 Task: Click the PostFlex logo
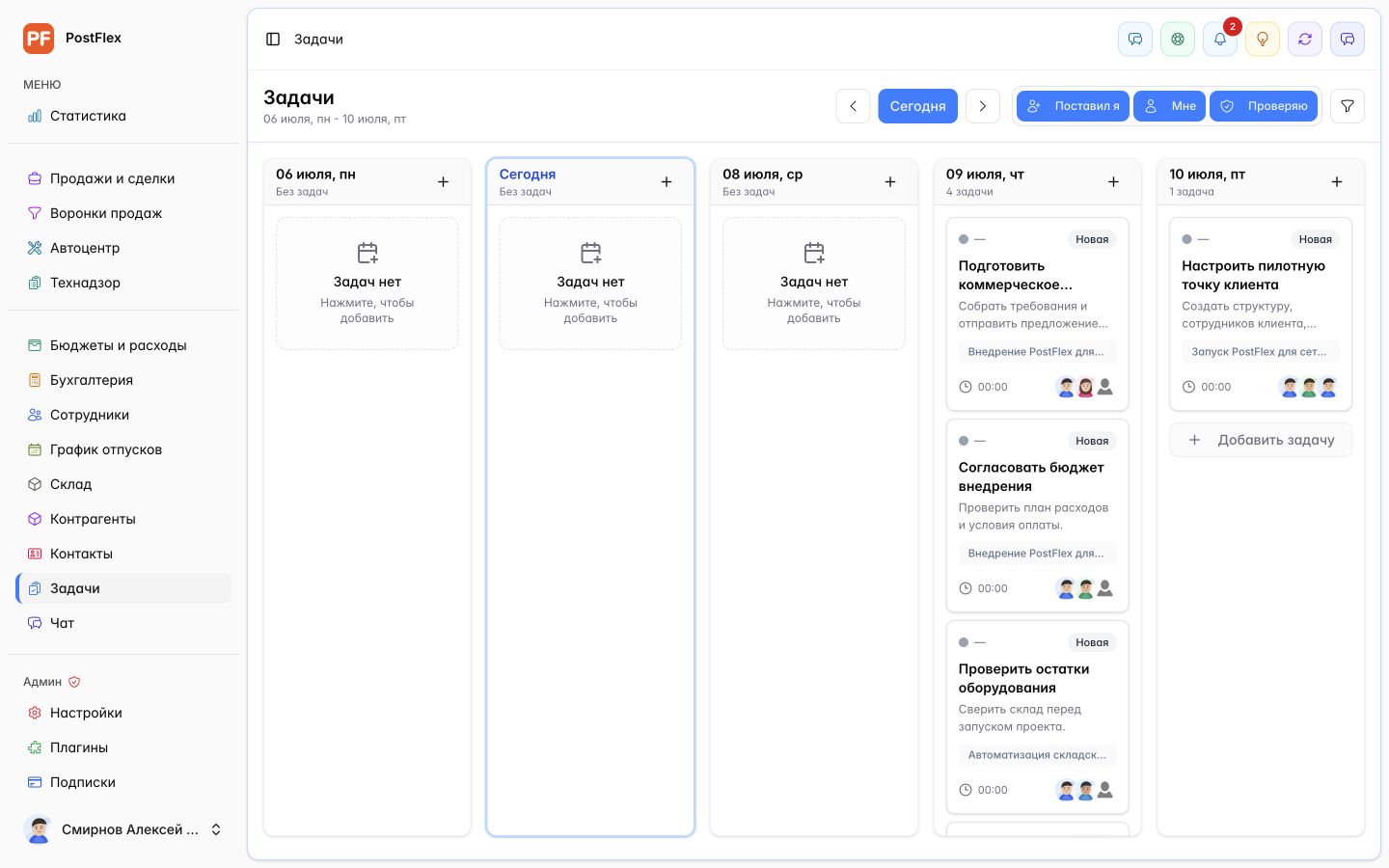(39, 39)
